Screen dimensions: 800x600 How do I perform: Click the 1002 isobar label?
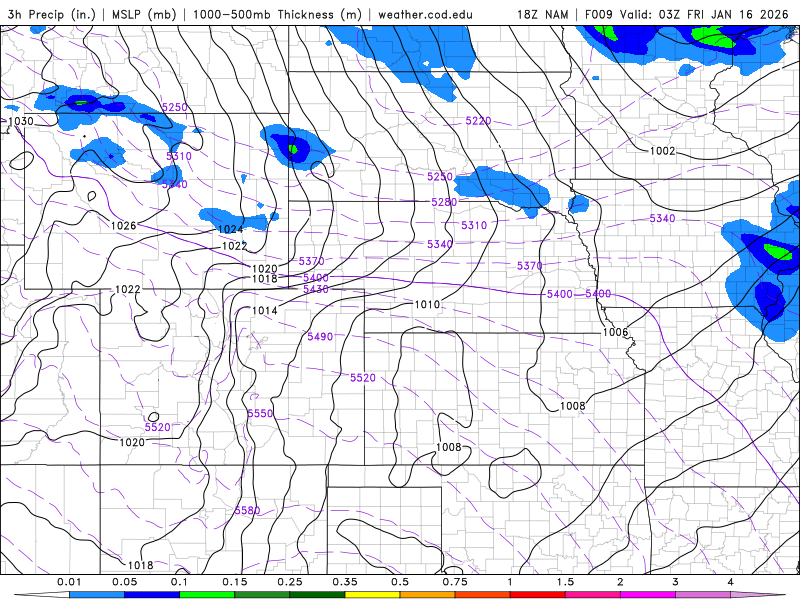click(x=662, y=151)
